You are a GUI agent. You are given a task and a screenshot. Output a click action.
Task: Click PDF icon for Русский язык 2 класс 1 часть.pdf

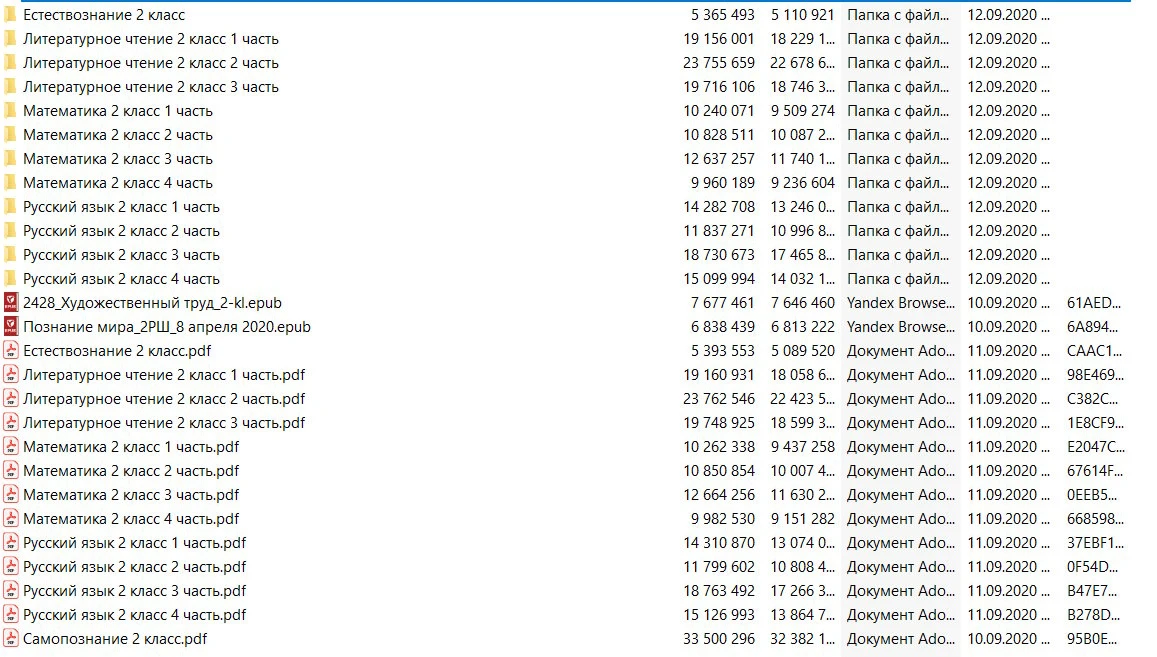click(x=10, y=543)
